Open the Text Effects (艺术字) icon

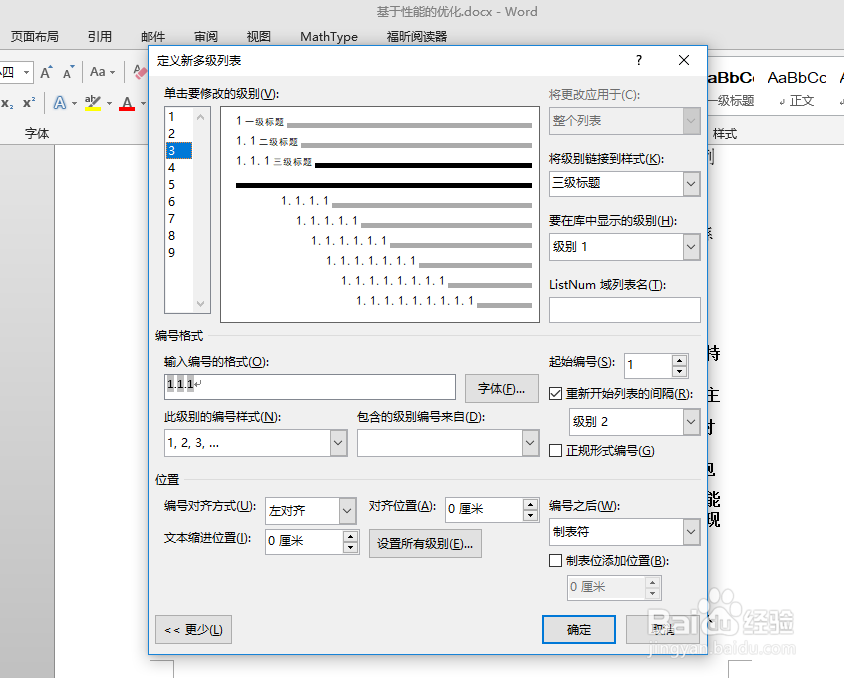60,102
